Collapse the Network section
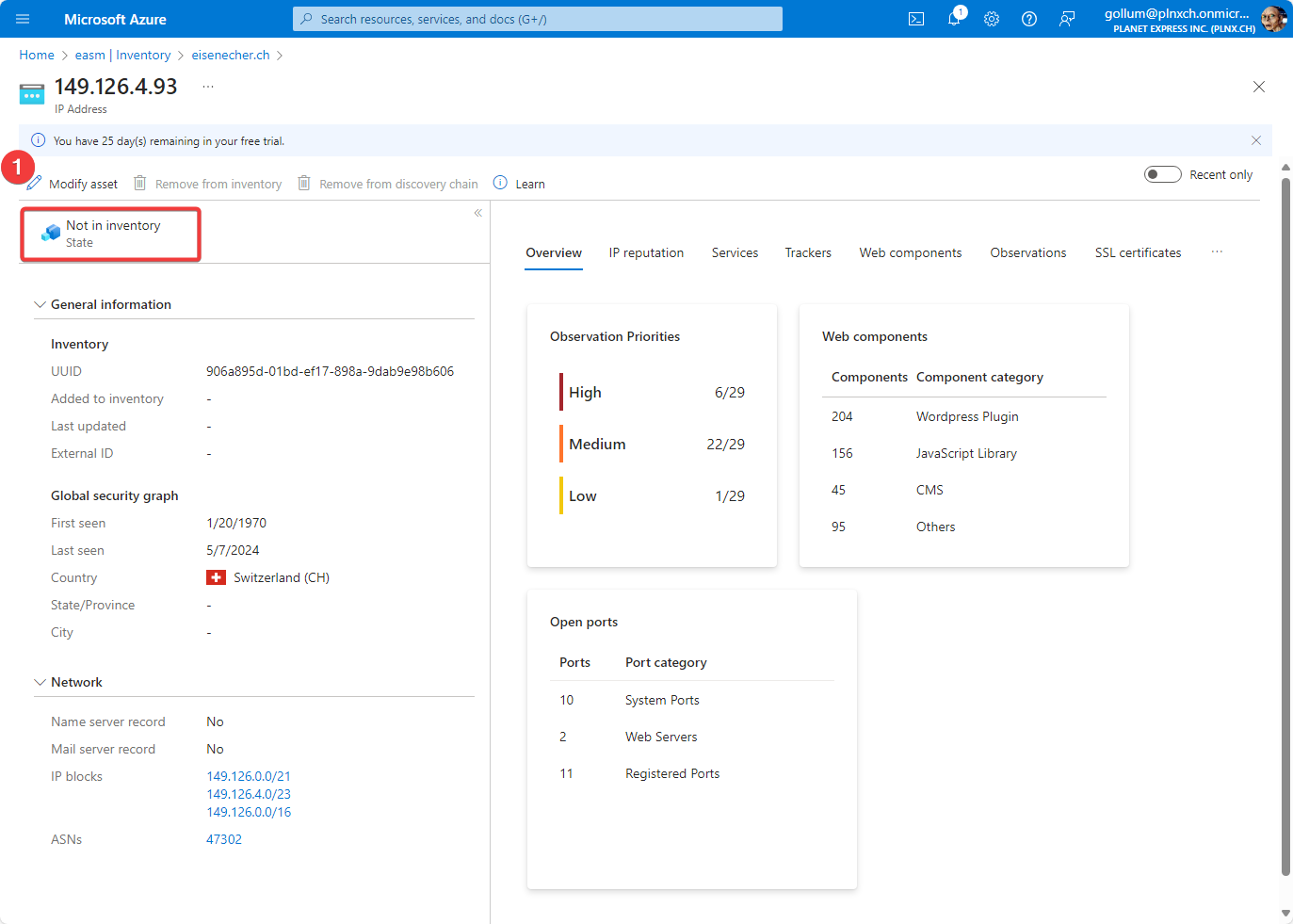This screenshot has width=1293, height=924. 40,682
